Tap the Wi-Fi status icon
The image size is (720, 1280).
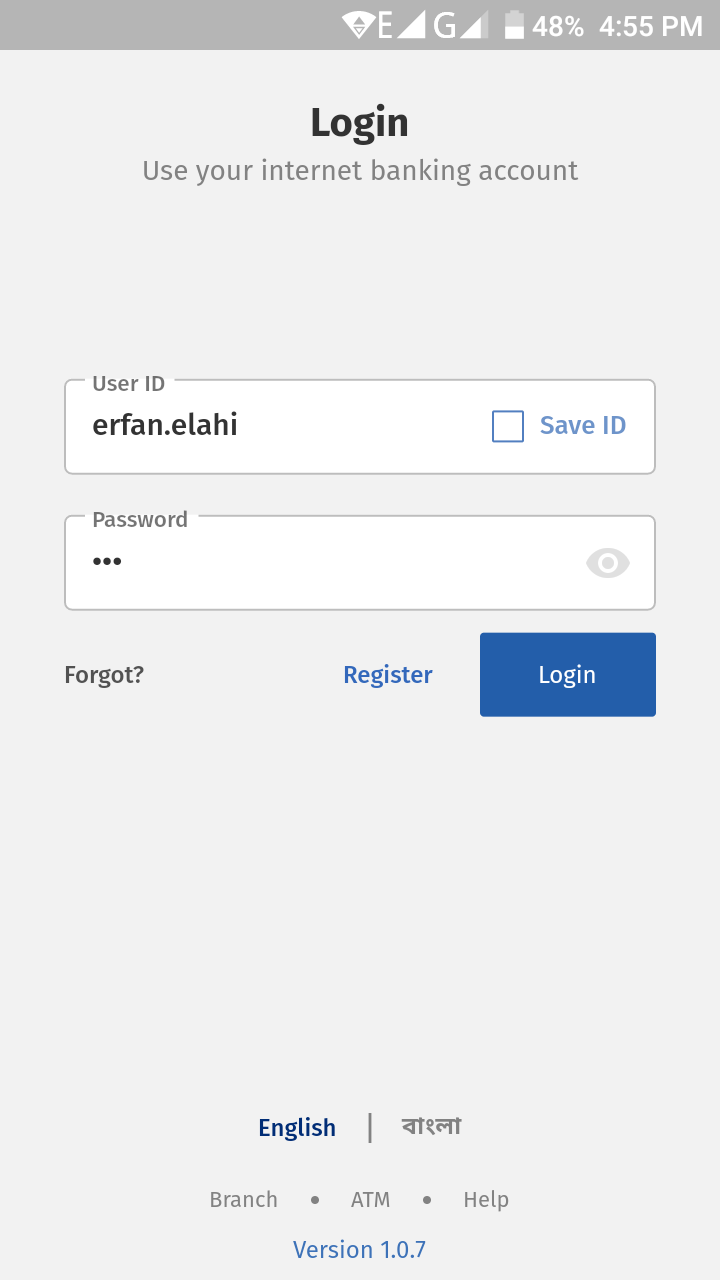coord(357,25)
